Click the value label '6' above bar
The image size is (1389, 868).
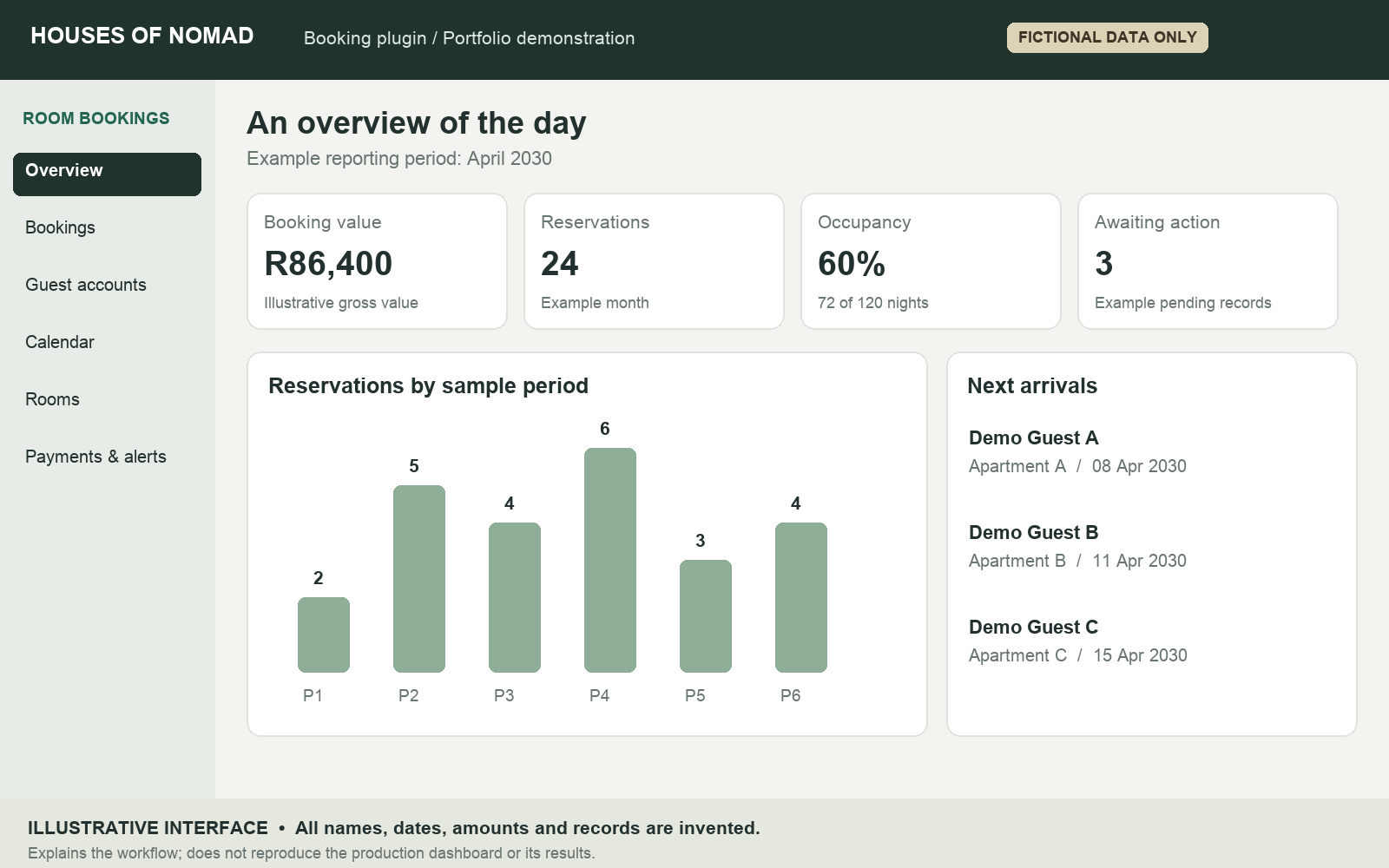coord(605,429)
